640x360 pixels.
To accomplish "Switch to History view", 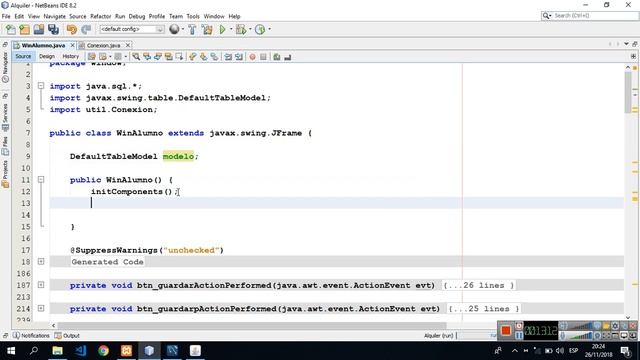I will point(71,56).
